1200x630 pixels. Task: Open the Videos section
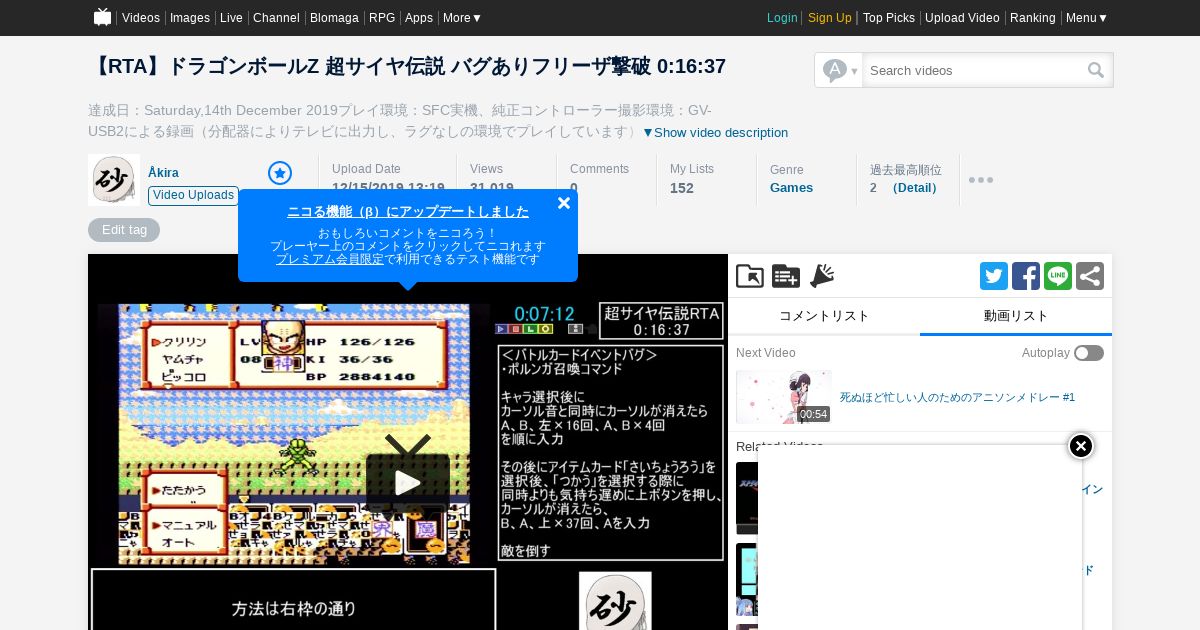coord(141,18)
